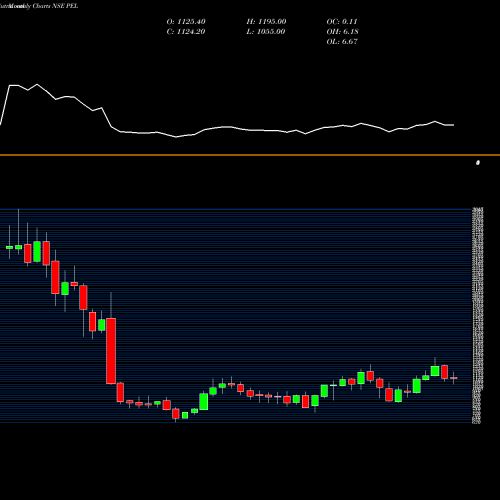Click the OH: 6.18 reading
Screen dimensions: 500x500
tap(342, 32)
